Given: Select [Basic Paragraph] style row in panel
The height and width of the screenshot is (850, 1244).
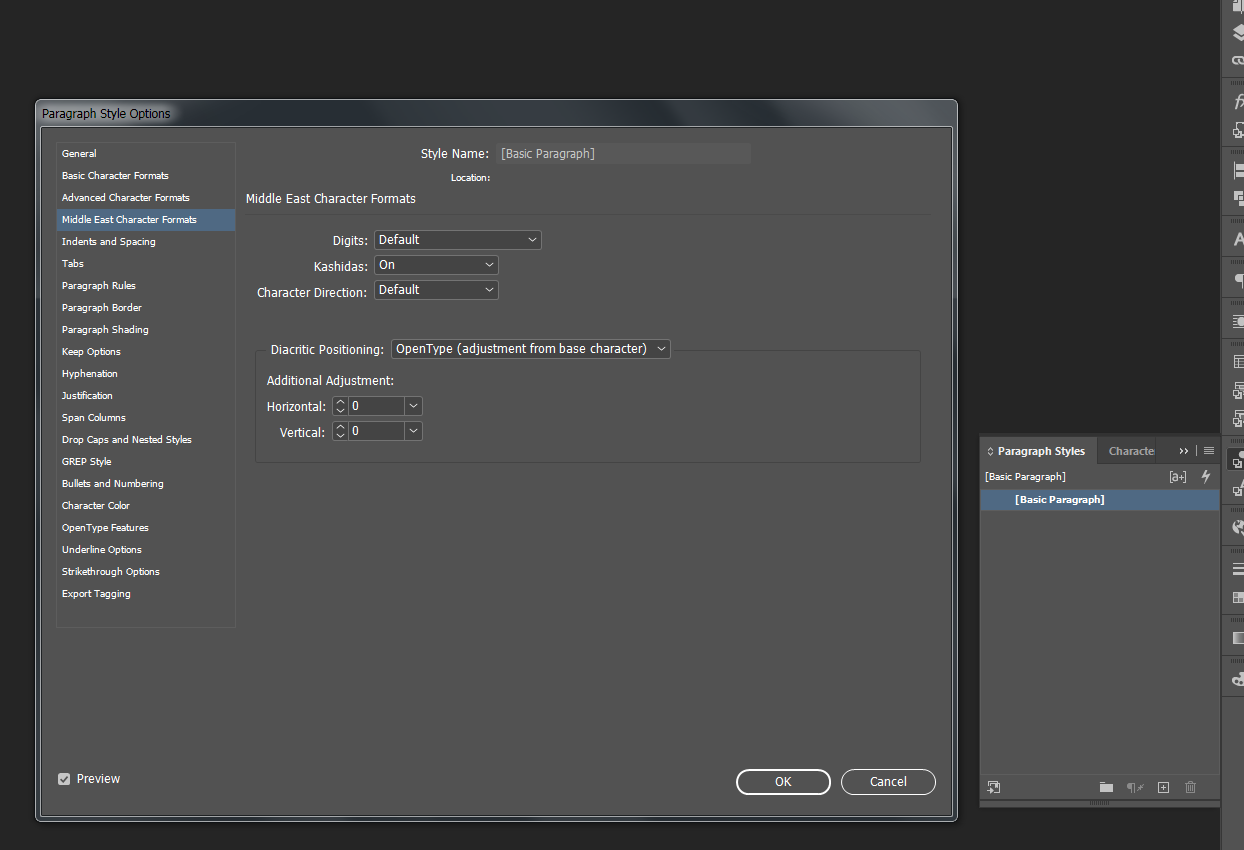Looking at the screenshot, I should [1099, 500].
